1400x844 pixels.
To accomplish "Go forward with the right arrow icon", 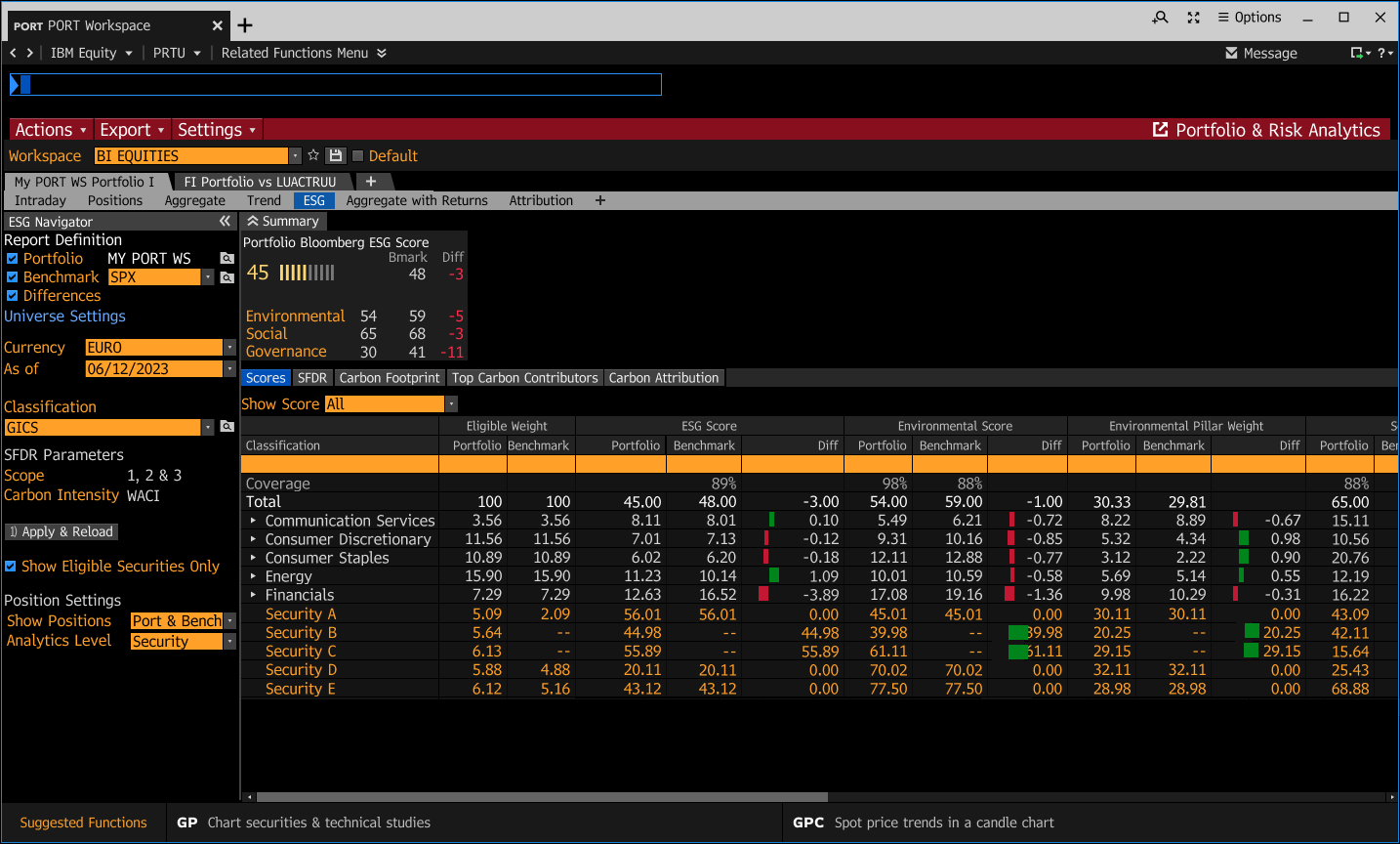I will point(30,53).
